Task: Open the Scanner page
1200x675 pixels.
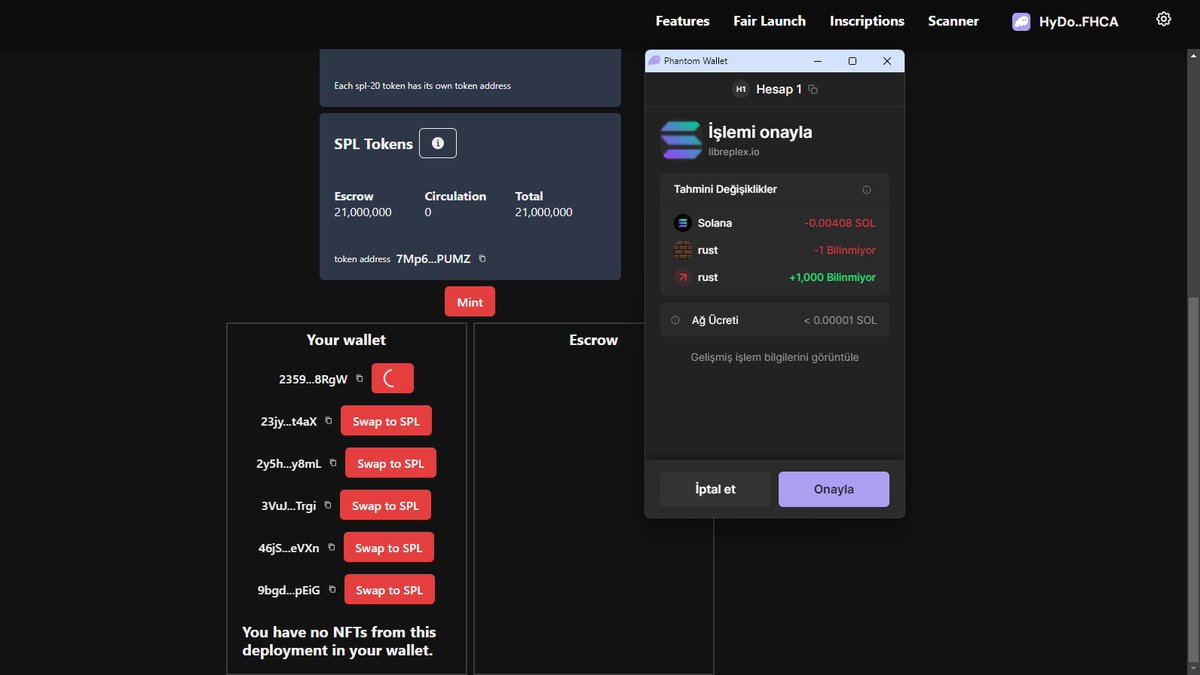Action: (x=953, y=21)
